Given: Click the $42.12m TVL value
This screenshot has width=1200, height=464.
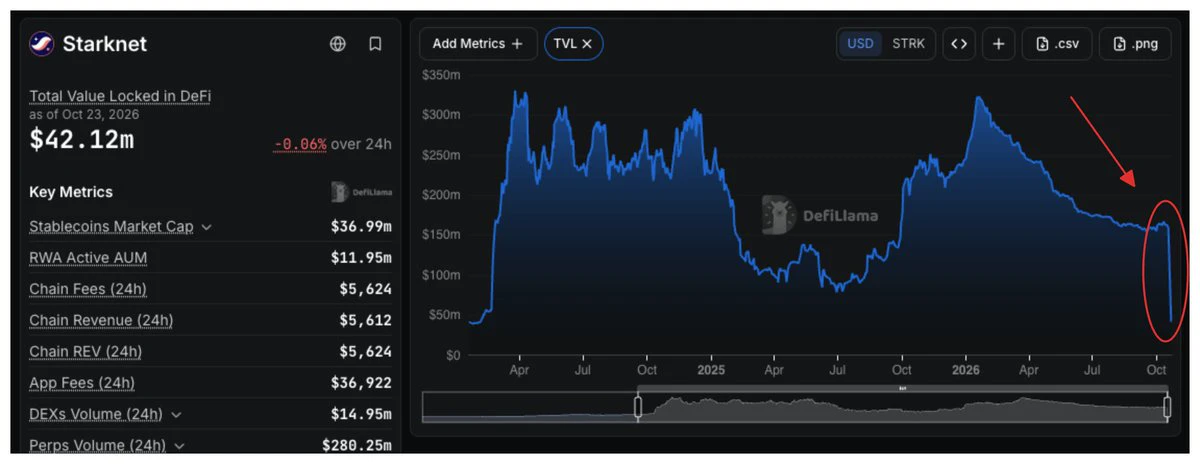Looking at the screenshot, I should click(x=81, y=141).
